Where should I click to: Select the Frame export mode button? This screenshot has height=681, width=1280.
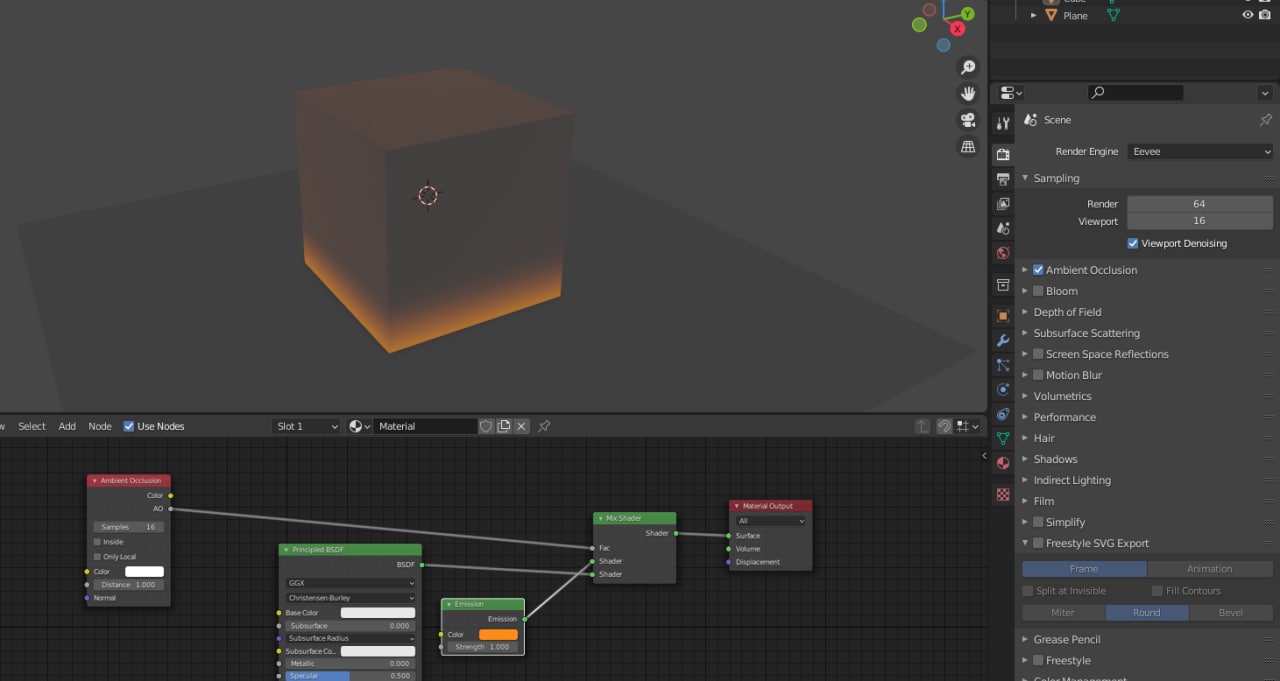point(1084,569)
